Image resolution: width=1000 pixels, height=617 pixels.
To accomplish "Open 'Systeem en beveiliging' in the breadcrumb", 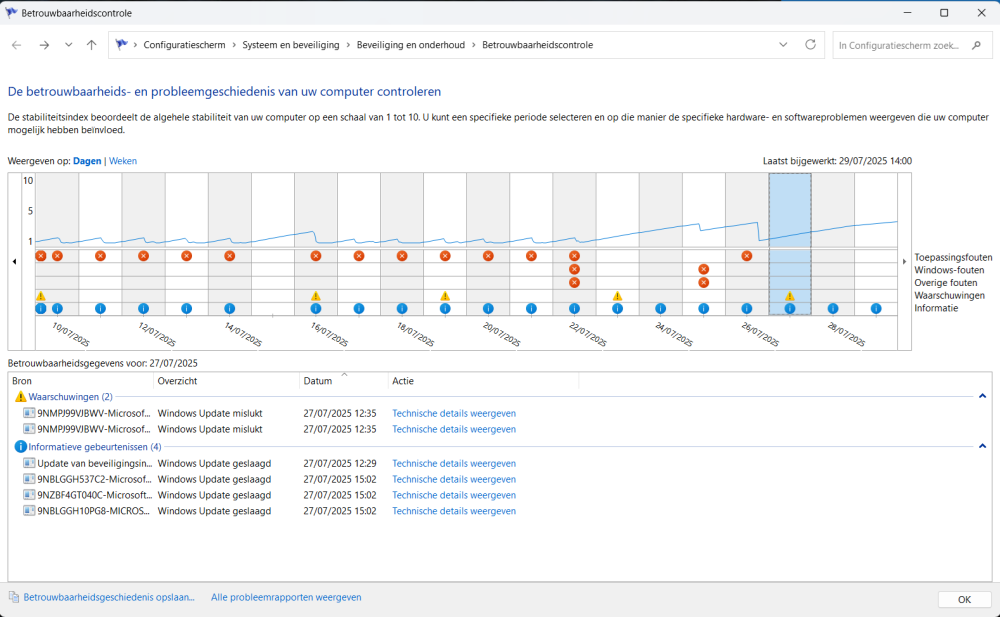I will (290, 45).
